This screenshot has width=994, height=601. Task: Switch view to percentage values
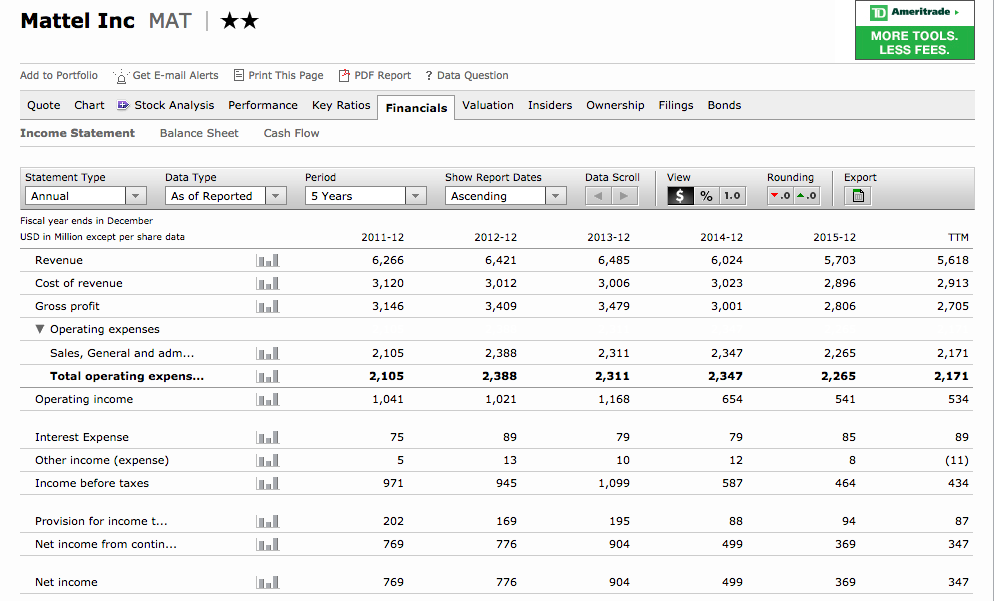(x=706, y=196)
